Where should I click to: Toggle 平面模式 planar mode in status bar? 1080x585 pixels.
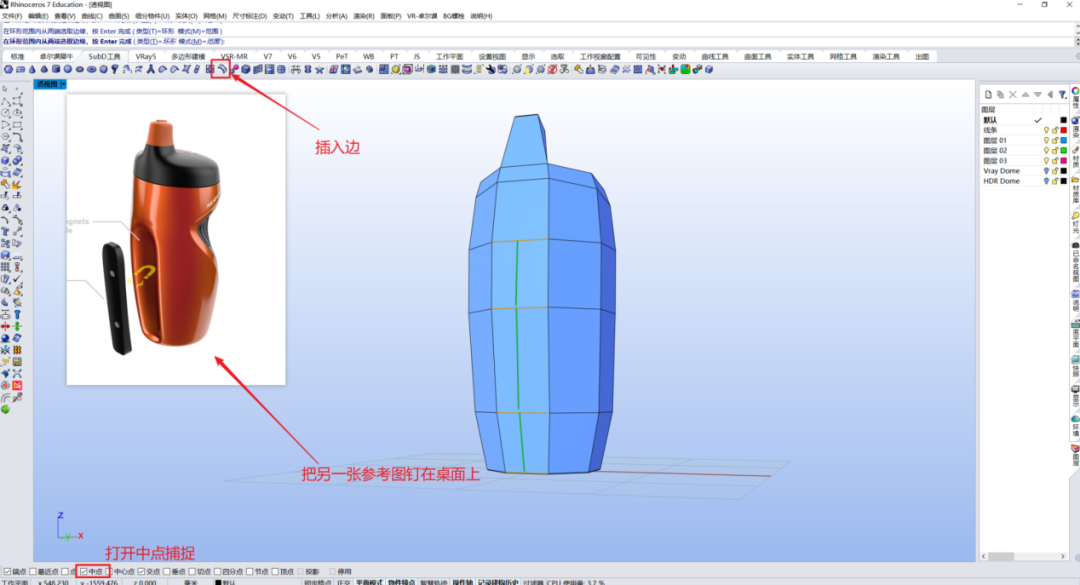click(x=368, y=582)
